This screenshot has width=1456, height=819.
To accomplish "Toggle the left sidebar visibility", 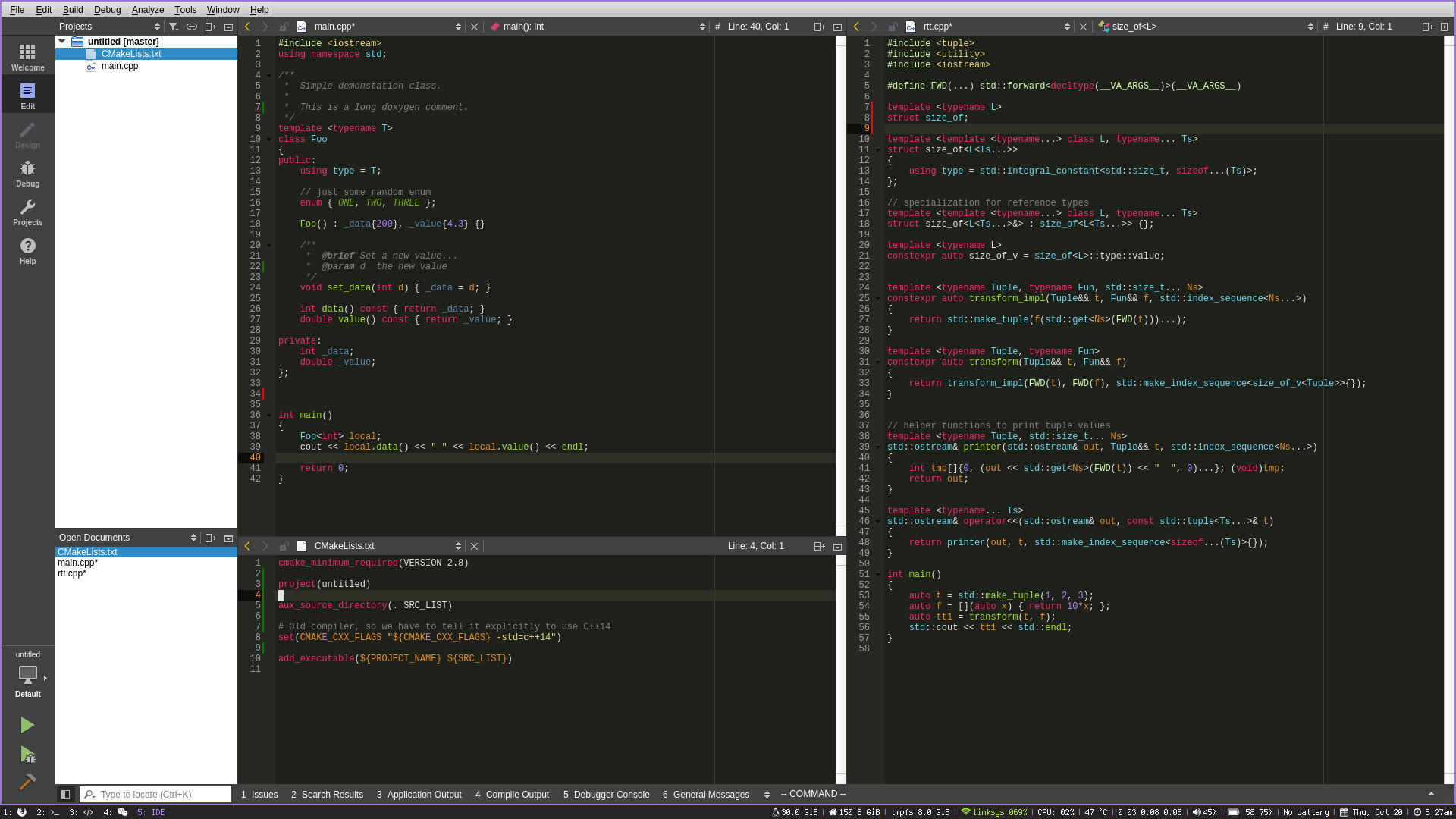I will (66, 794).
